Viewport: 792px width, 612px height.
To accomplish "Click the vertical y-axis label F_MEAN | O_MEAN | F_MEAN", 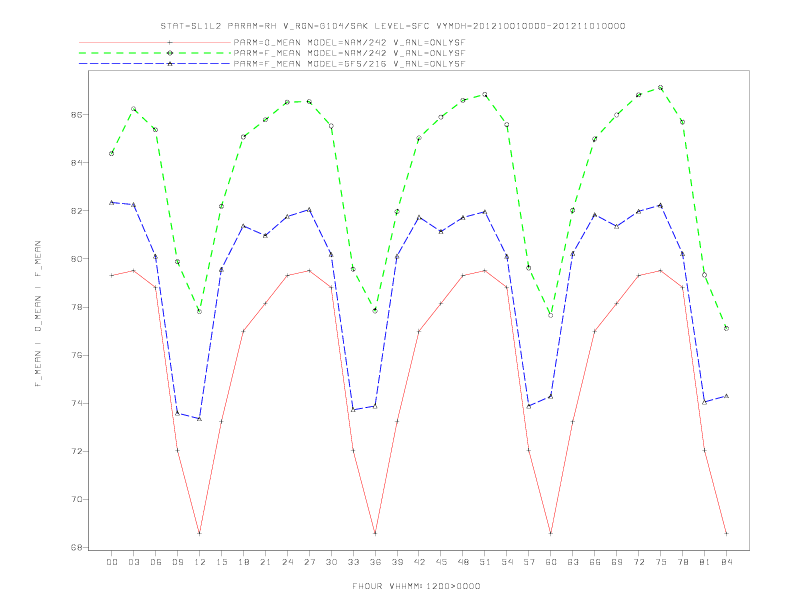I will (38, 314).
